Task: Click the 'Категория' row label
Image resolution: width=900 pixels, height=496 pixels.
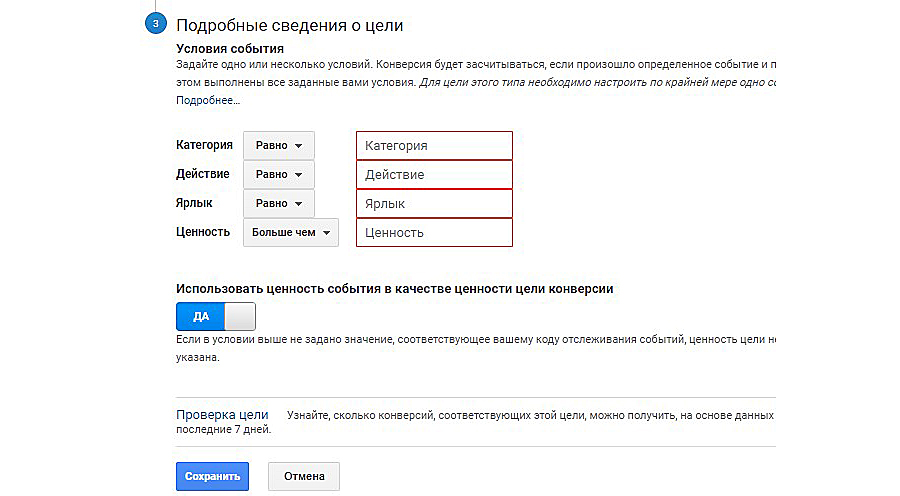Action: tap(204, 145)
